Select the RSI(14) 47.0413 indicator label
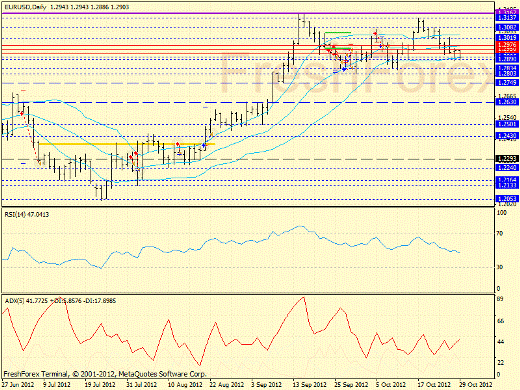The height and width of the screenshot is (390, 520). click(27, 214)
